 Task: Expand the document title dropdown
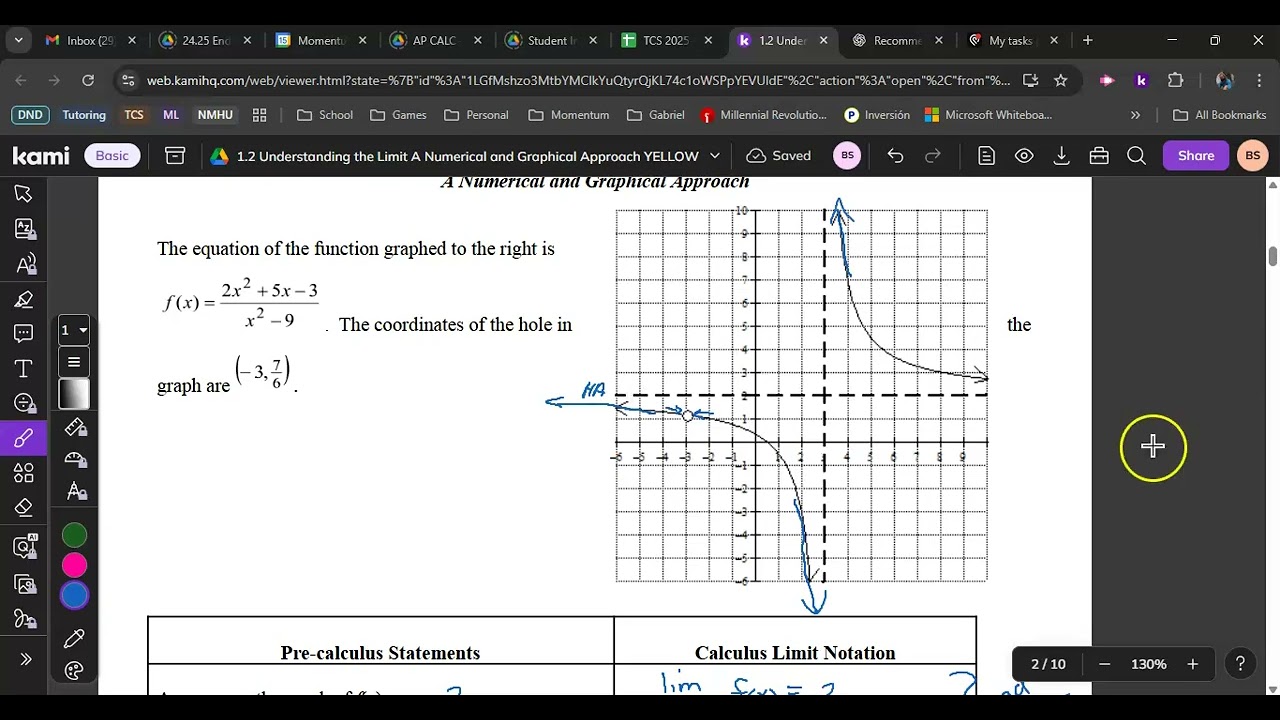click(x=715, y=156)
